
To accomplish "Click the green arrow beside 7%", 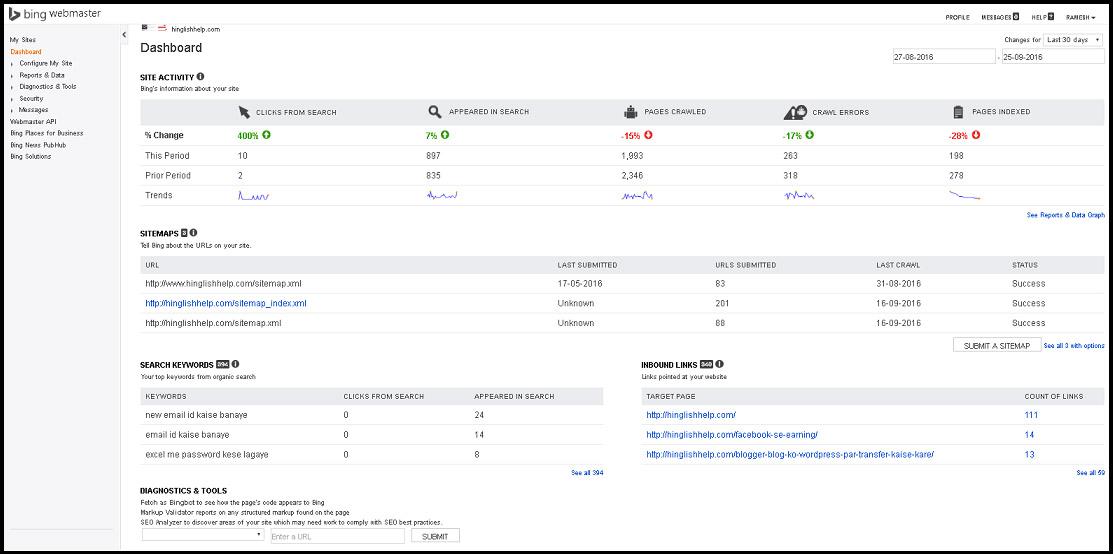I will click(x=445, y=134).
